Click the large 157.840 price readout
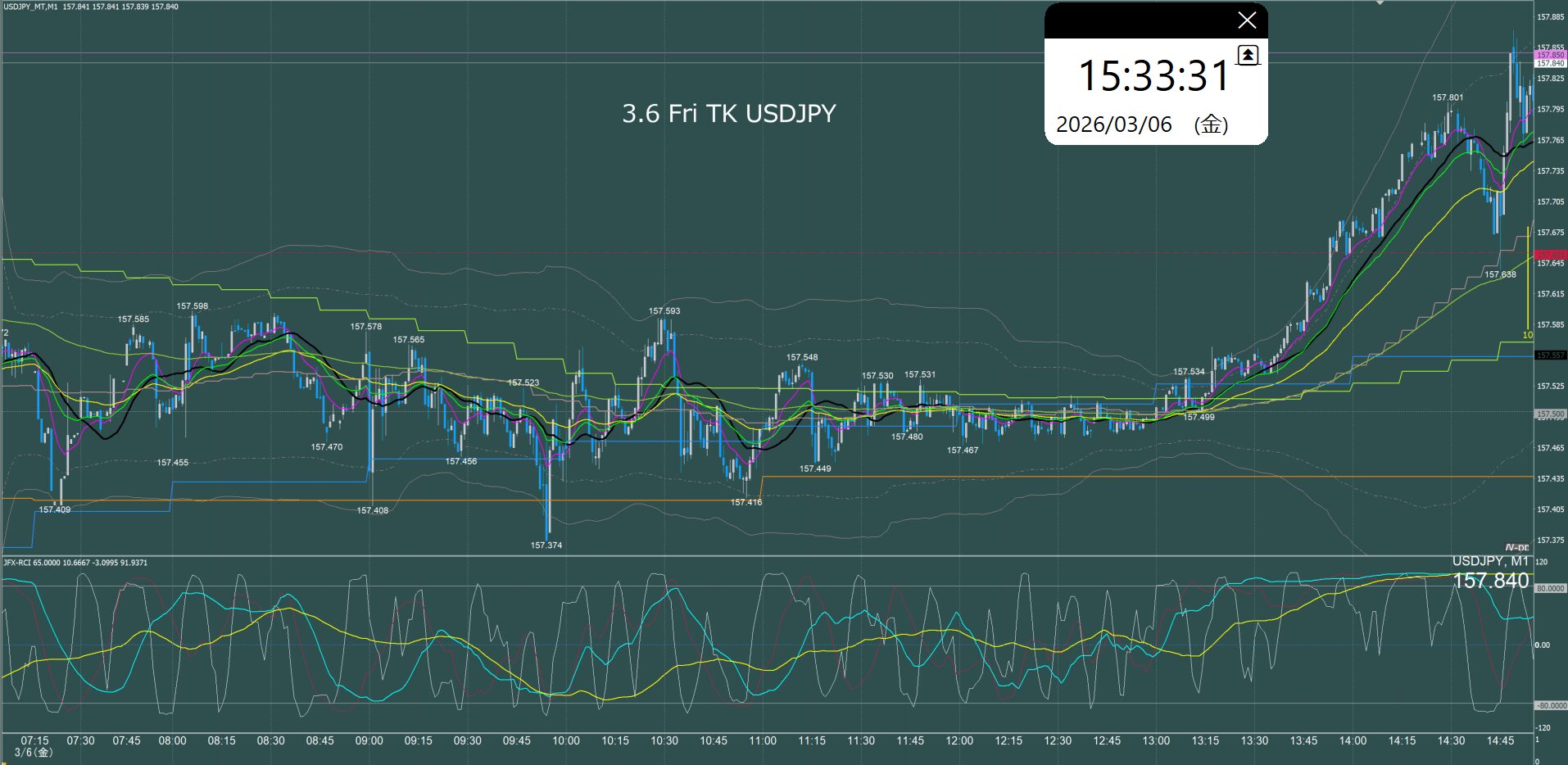The width and height of the screenshot is (1568, 765). tap(1490, 581)
